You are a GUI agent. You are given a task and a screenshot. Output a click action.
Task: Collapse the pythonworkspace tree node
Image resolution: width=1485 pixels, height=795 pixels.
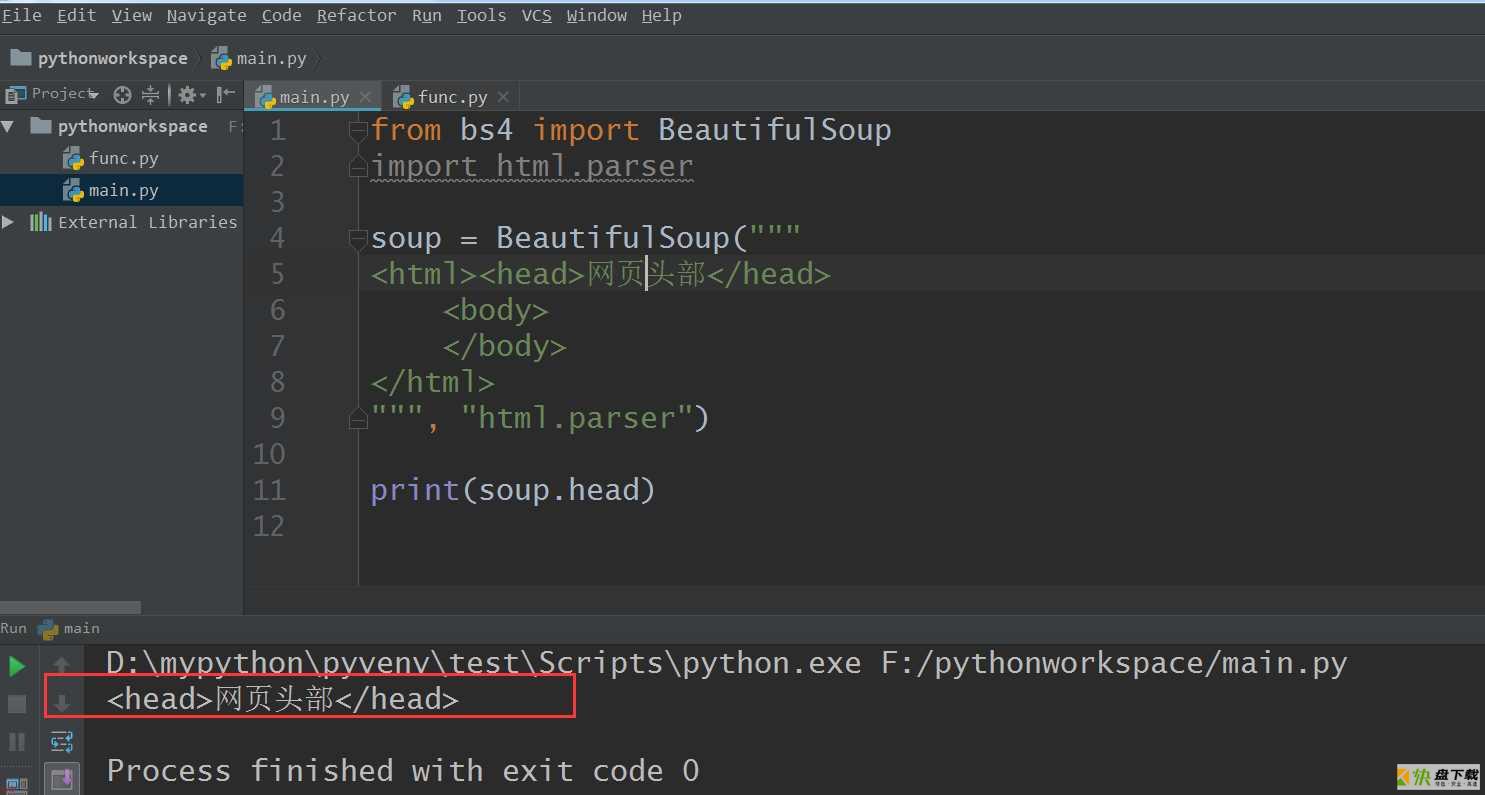(8, 126)
